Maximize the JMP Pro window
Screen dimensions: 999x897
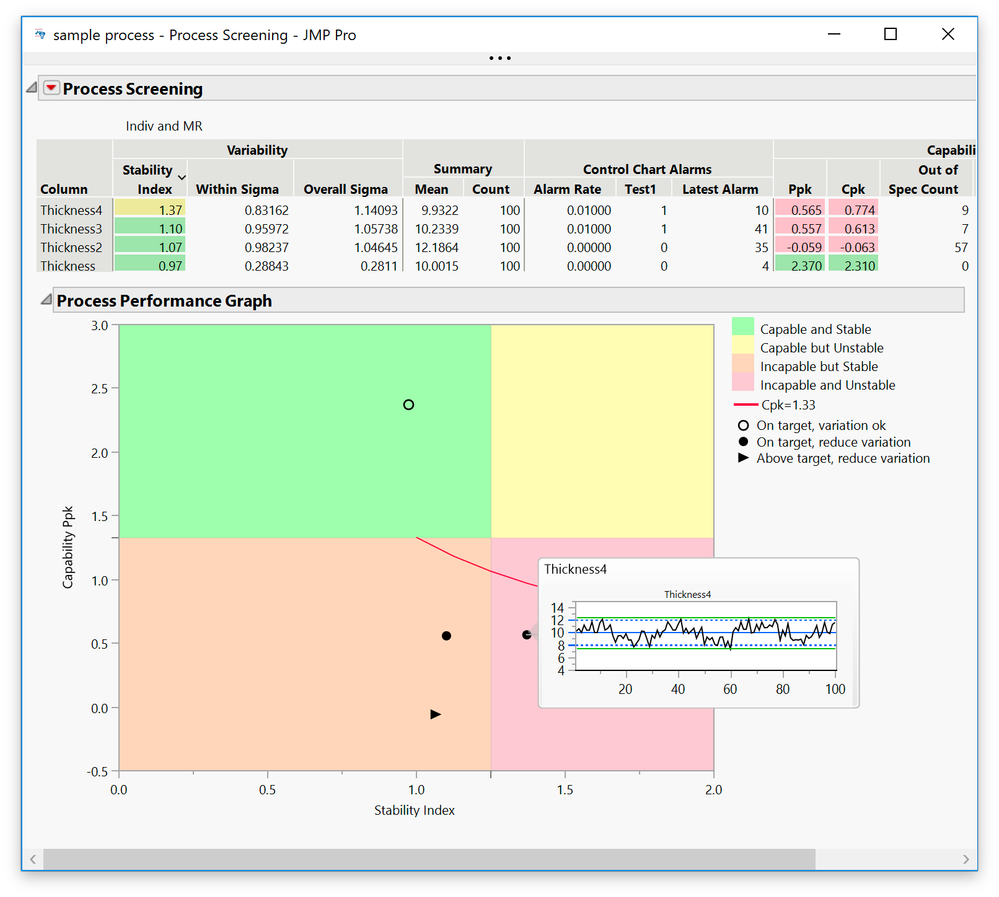tap(891, 34)
